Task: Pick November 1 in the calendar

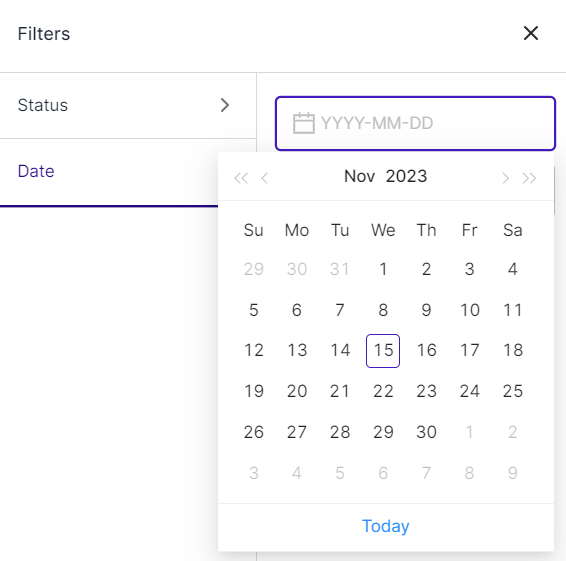Action: coord(383,269)
